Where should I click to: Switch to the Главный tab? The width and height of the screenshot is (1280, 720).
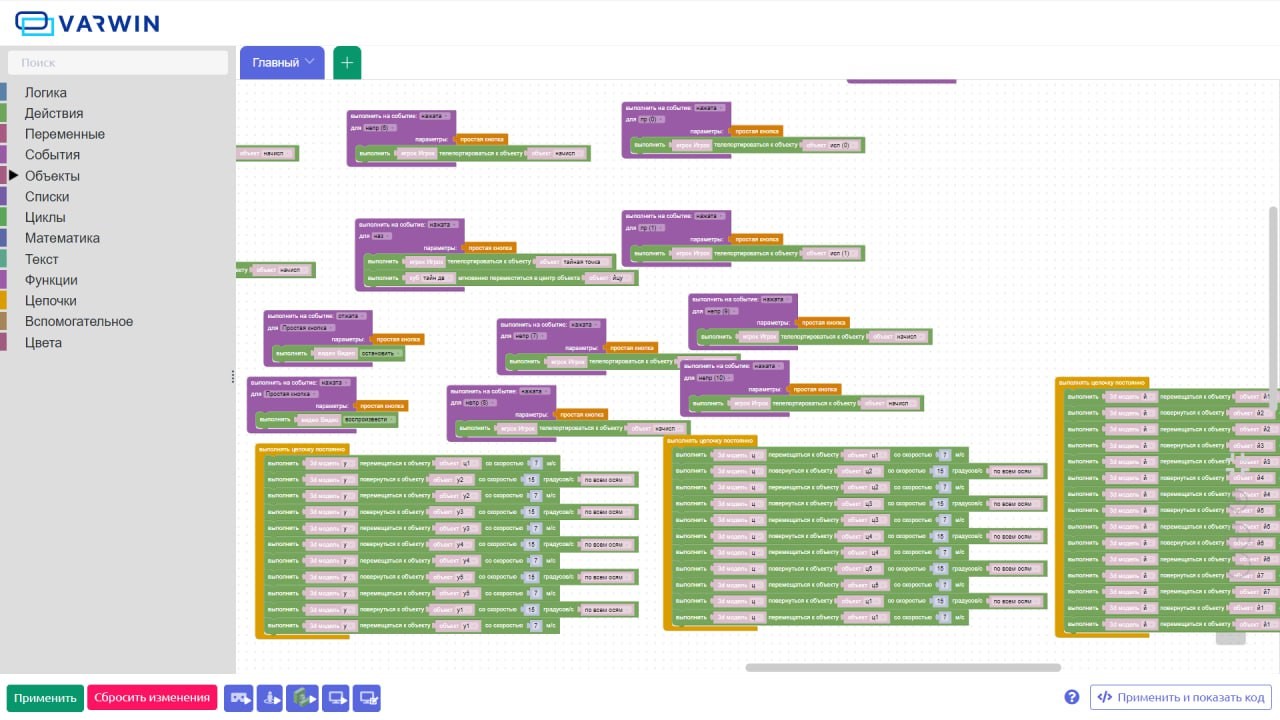[276, 63]
